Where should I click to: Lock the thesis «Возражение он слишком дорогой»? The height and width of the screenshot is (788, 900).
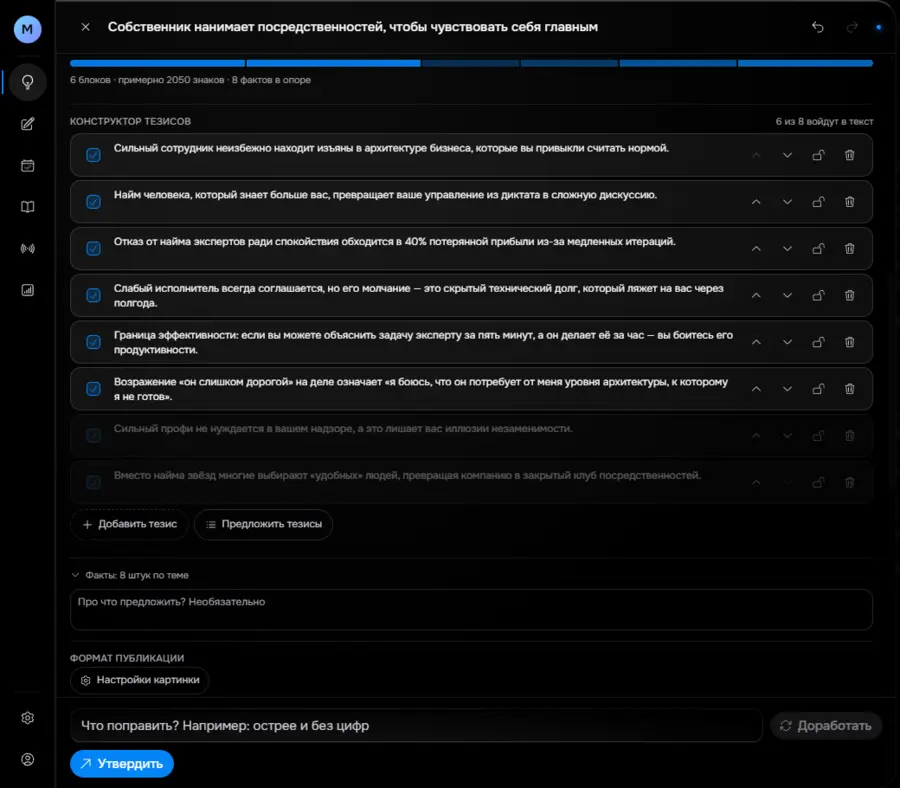(x=818, y=389)
